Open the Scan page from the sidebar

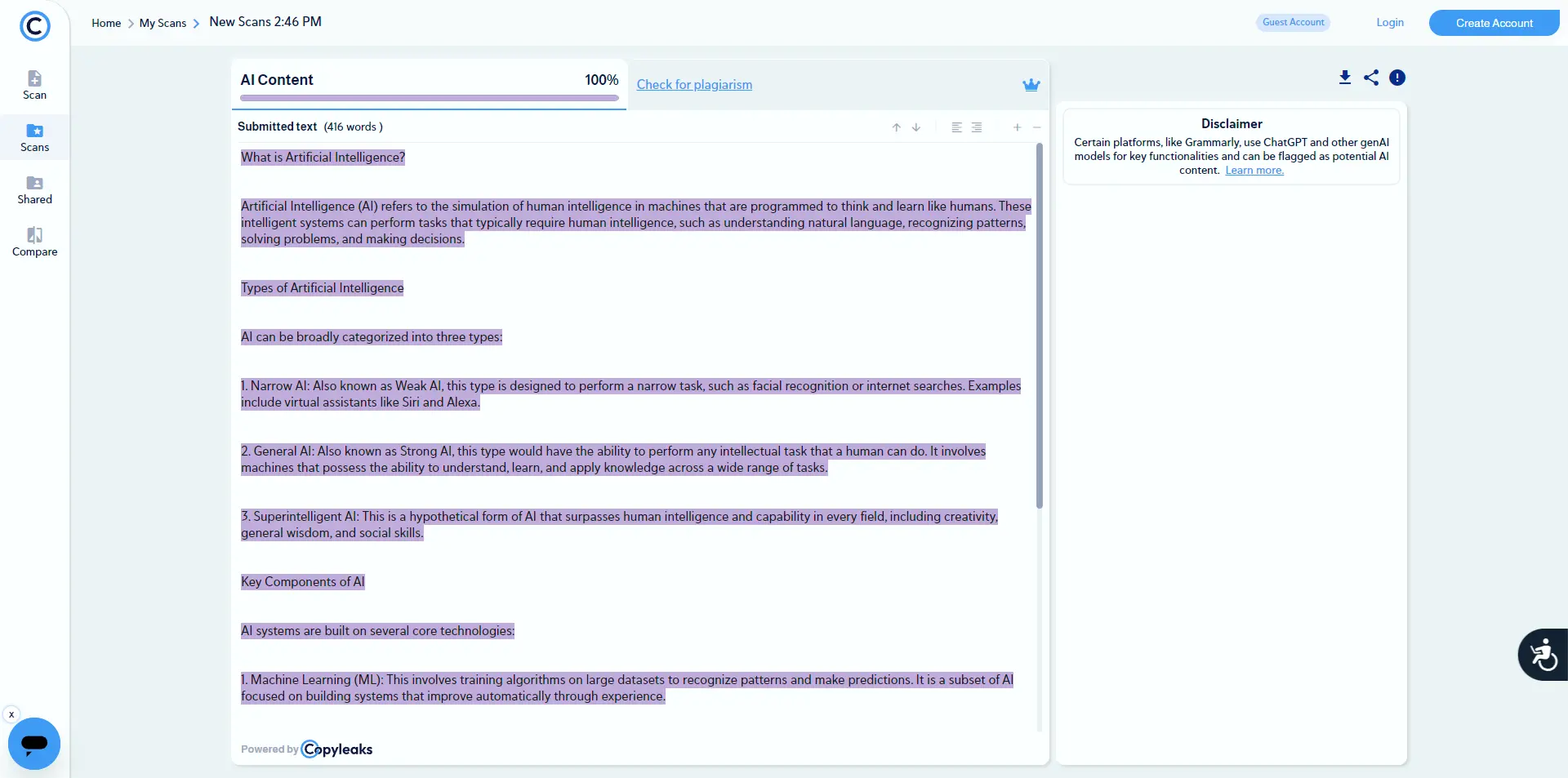[34, 85]
